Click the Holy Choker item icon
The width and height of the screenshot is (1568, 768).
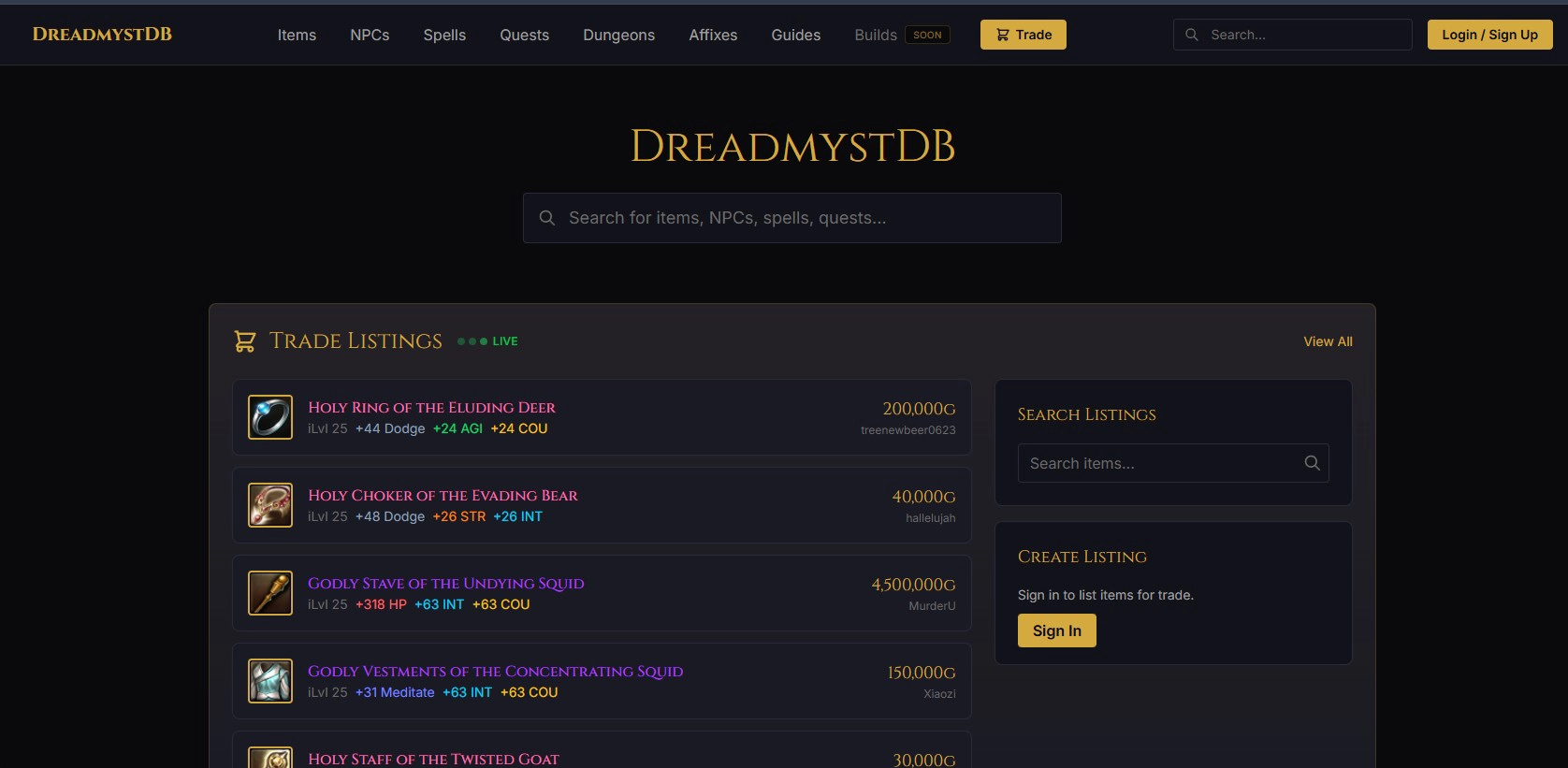[270, 505]
